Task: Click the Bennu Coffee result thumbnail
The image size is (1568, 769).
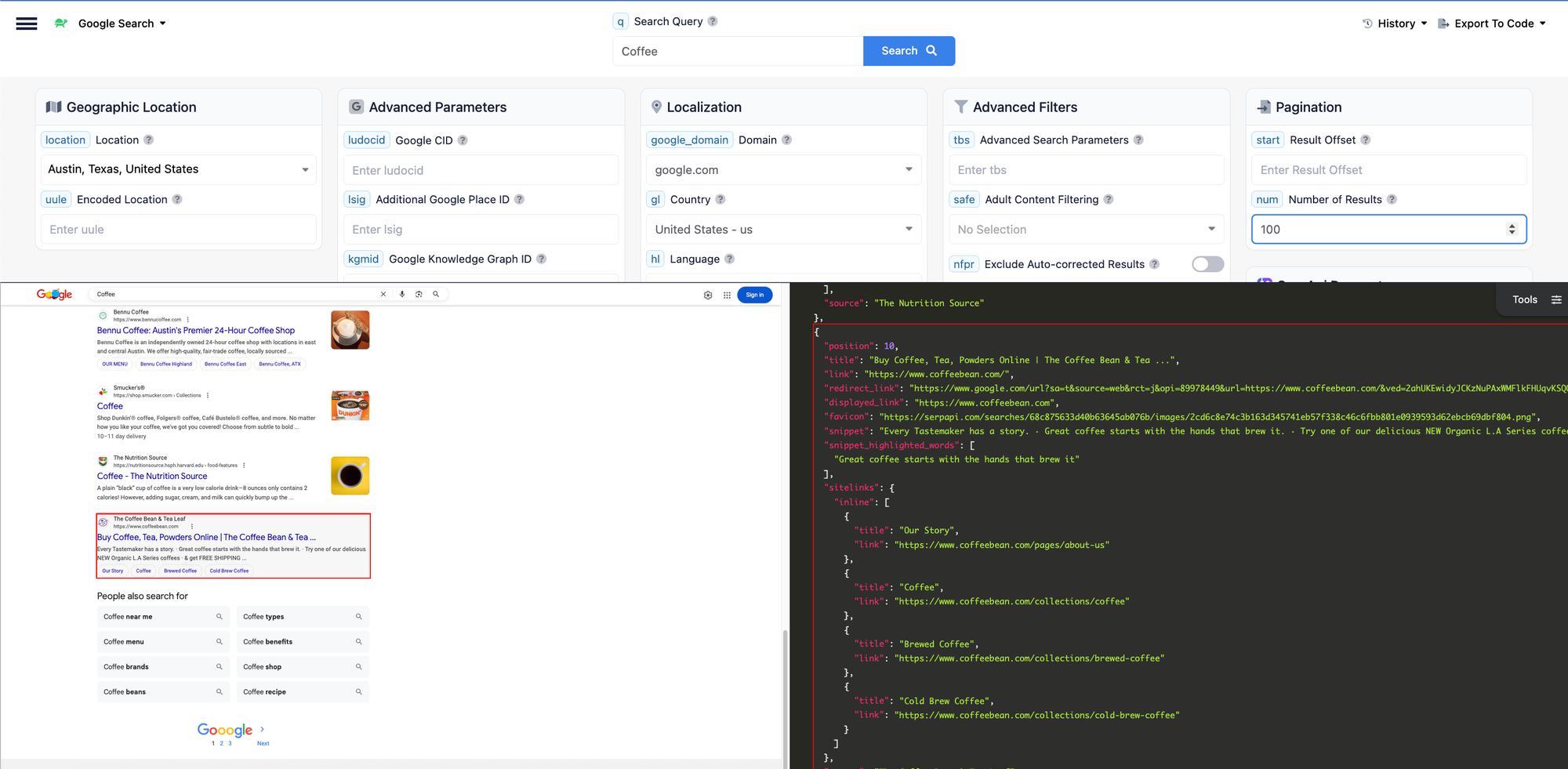Action: tap(350, 330)
